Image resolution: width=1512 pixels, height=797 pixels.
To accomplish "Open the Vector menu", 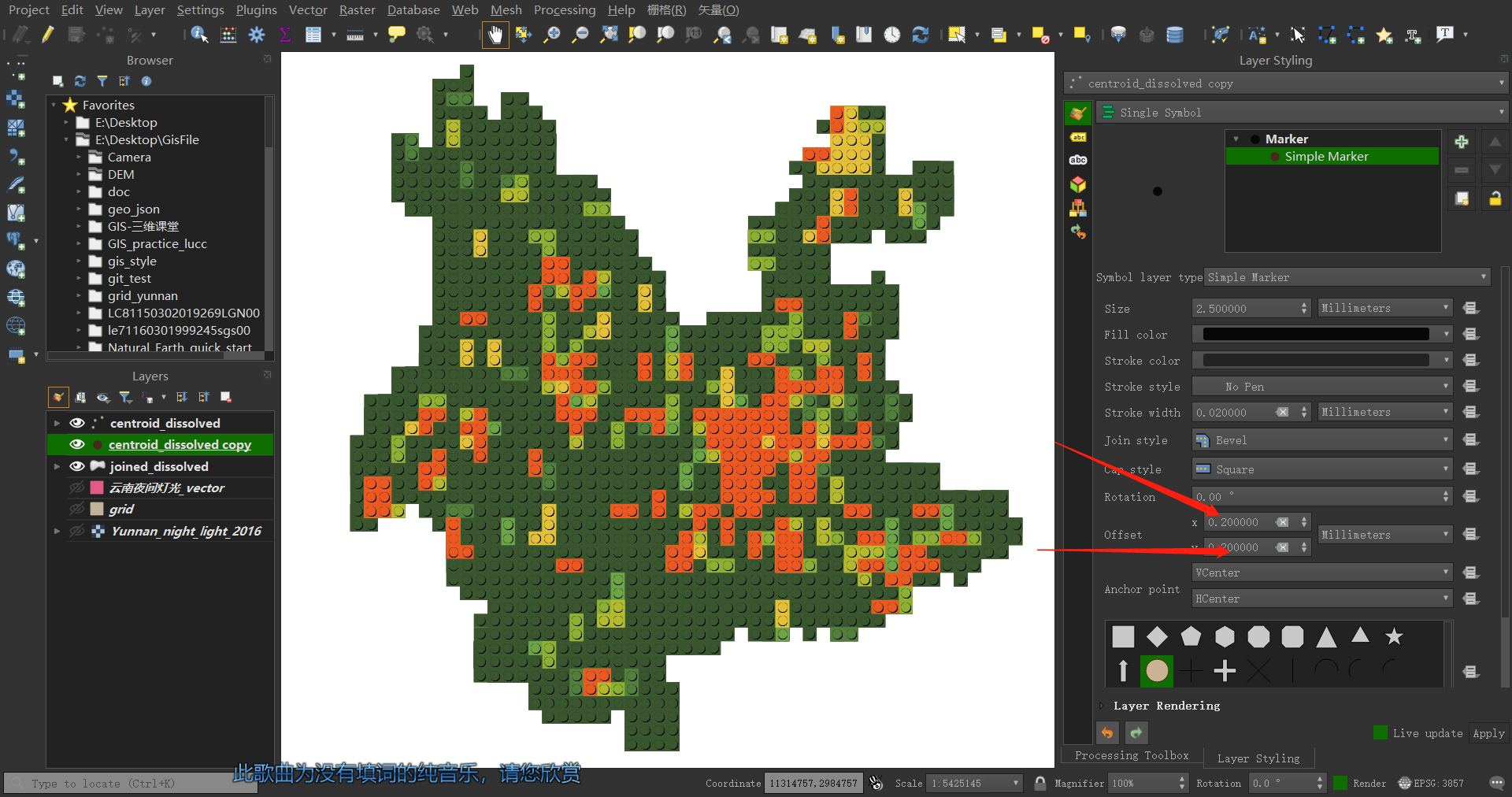I will [308, 9].
